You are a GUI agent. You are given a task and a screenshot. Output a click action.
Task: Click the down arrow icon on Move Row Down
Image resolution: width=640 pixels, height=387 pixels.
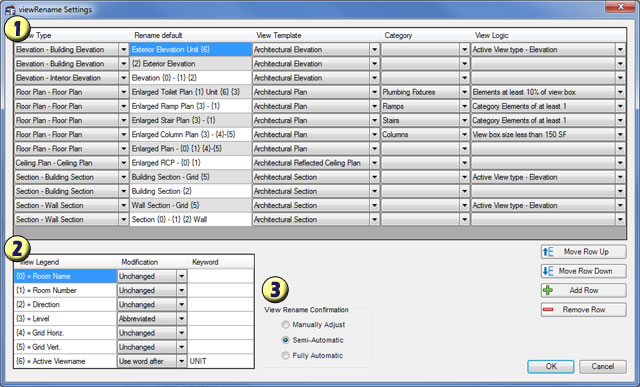[548, 271]
